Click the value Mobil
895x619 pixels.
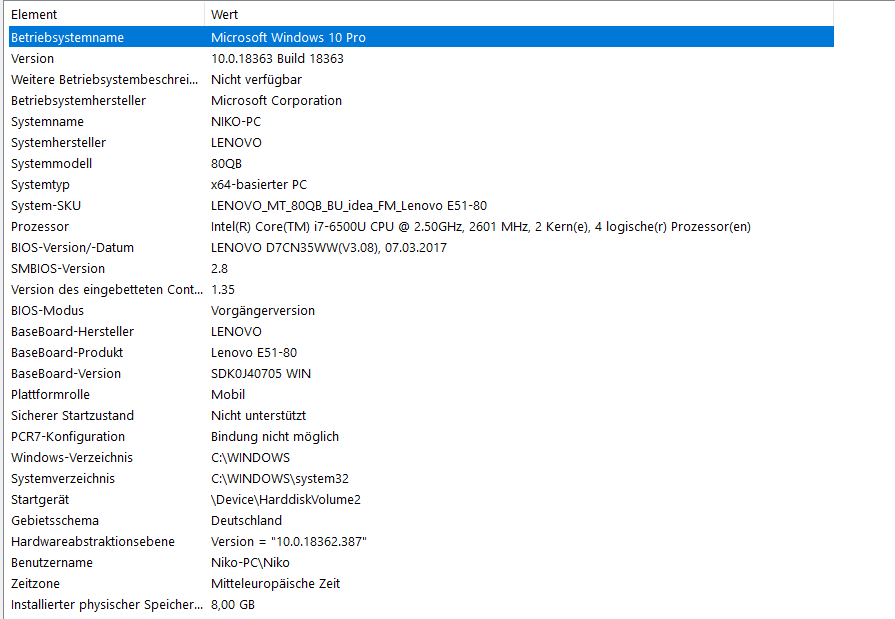point(228,395)
